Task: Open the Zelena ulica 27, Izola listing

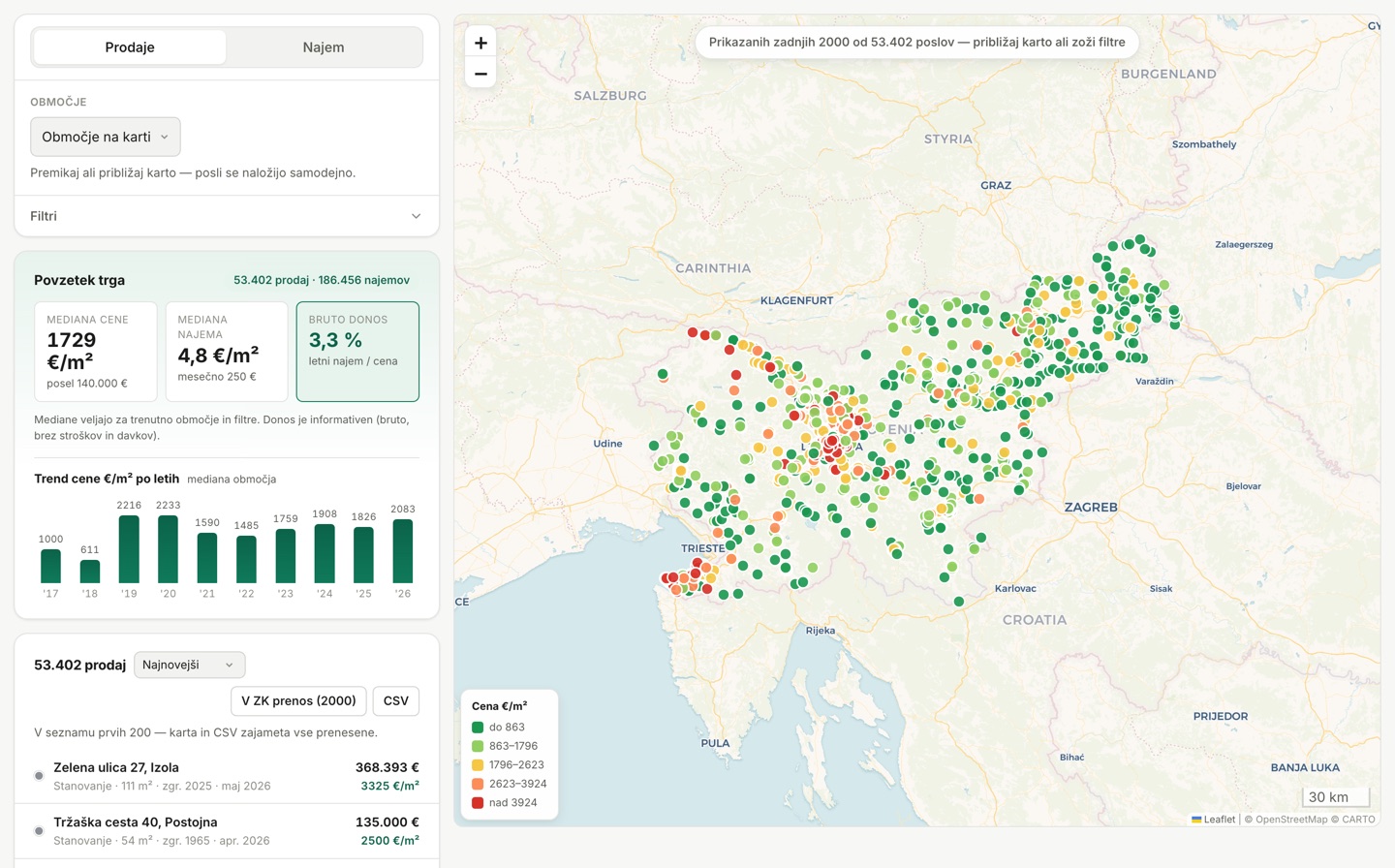Action: click(227, 776)
